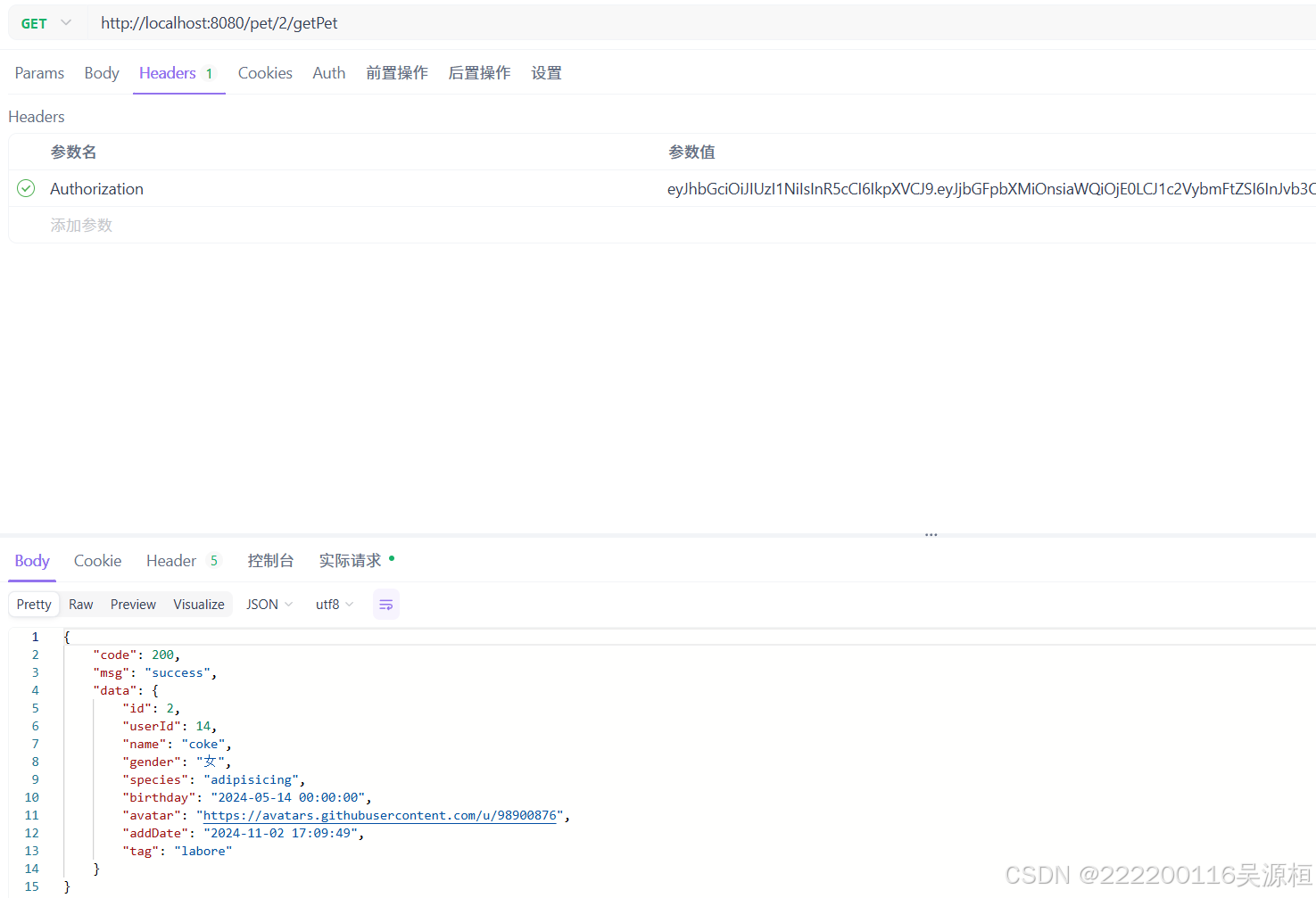The image size is (1316, 898).
Task: Open the JSON format dropdown
Action: coord(269,605)
